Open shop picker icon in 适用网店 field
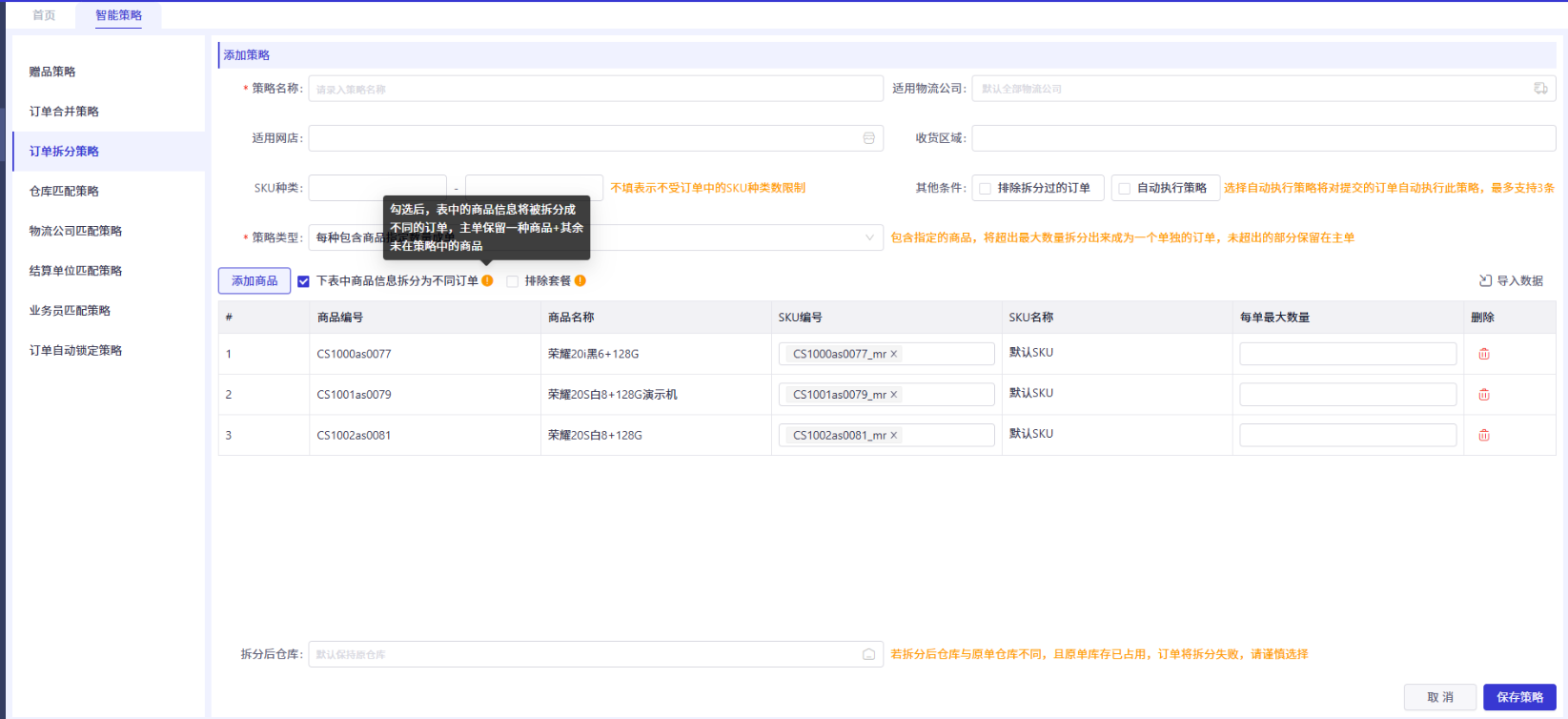Screen dimensions: 1568x719 point(868,138)
